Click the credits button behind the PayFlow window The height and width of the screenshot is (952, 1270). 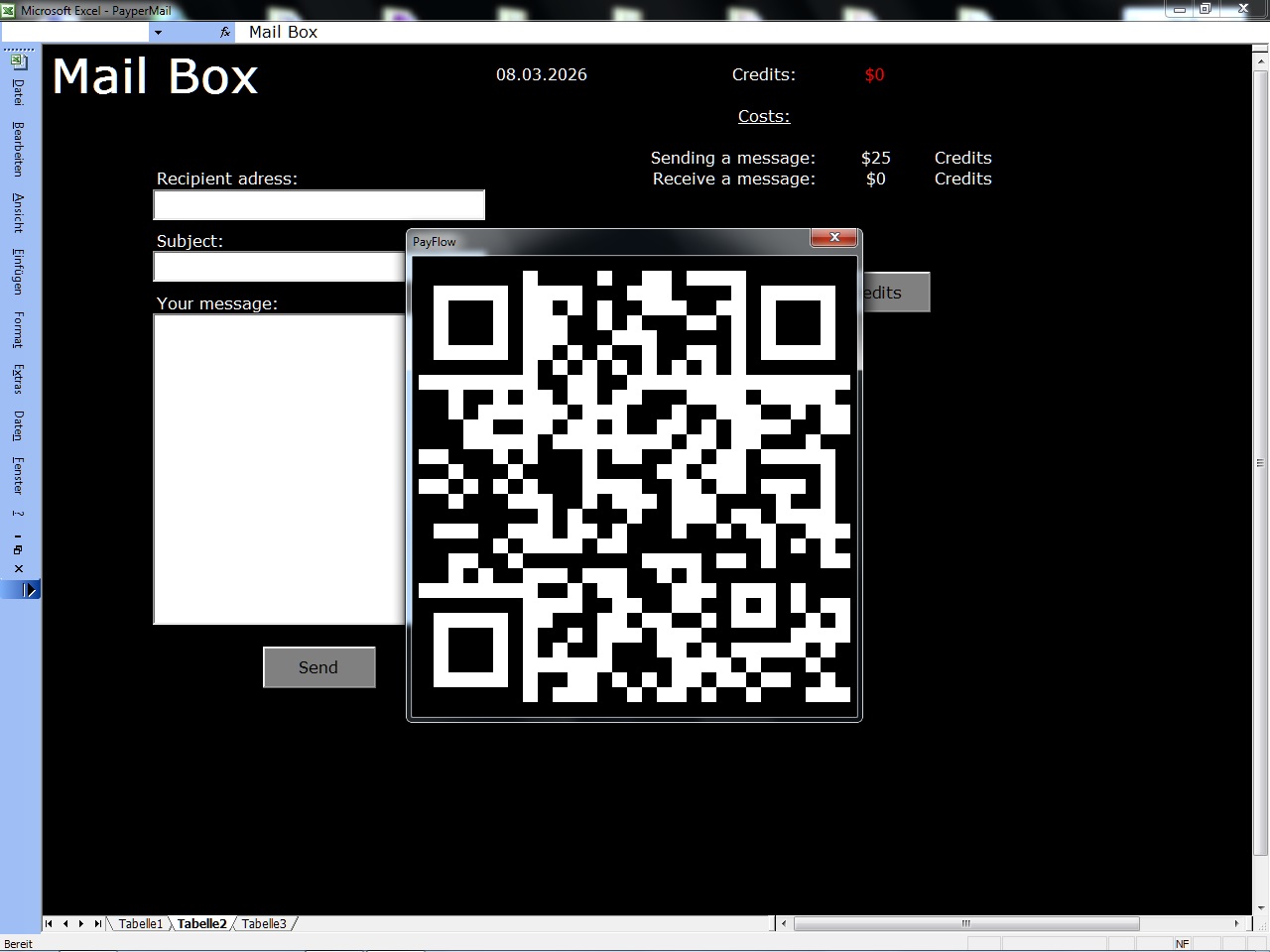(896, 293)
